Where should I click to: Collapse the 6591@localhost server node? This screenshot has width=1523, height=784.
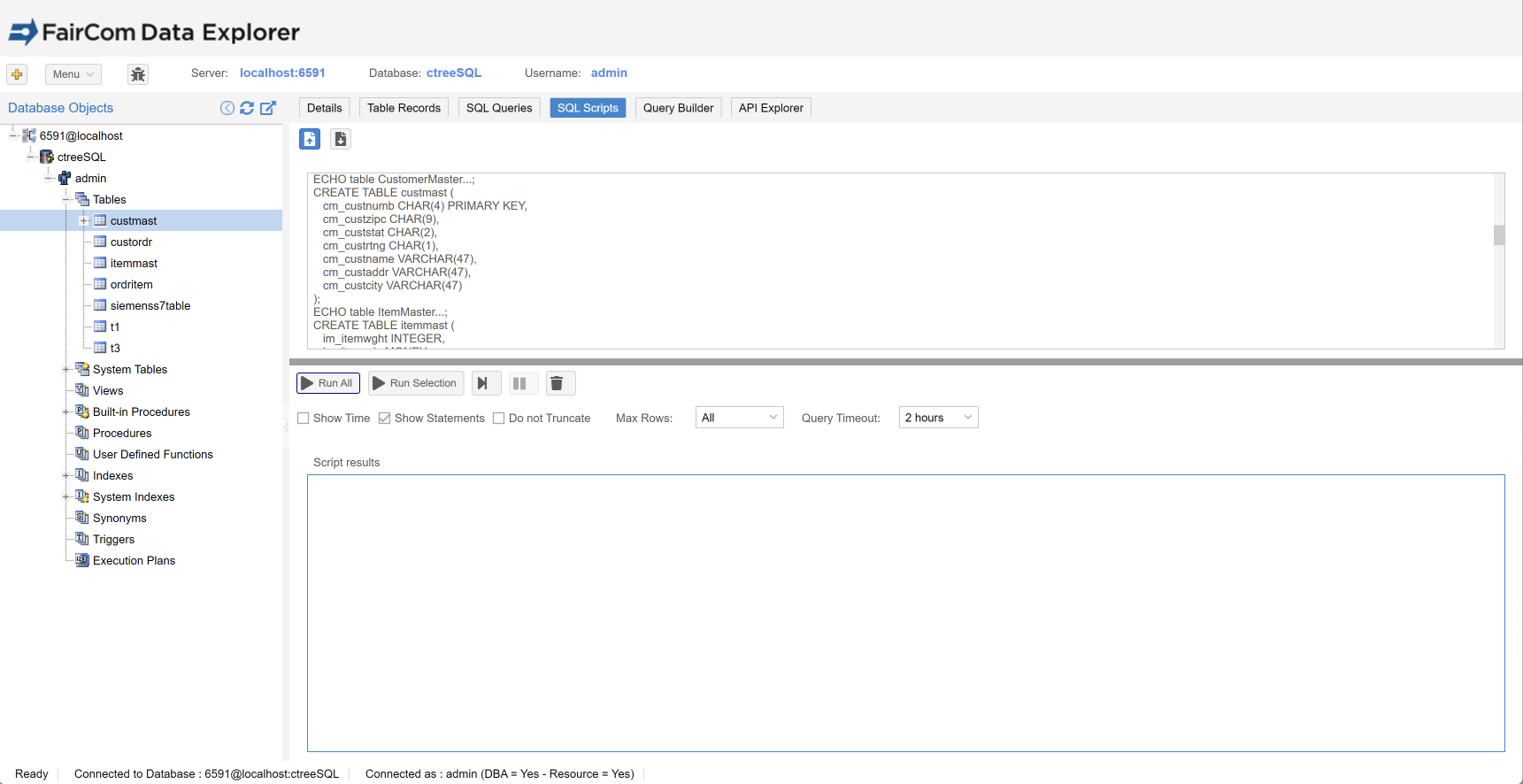point(13,135)
